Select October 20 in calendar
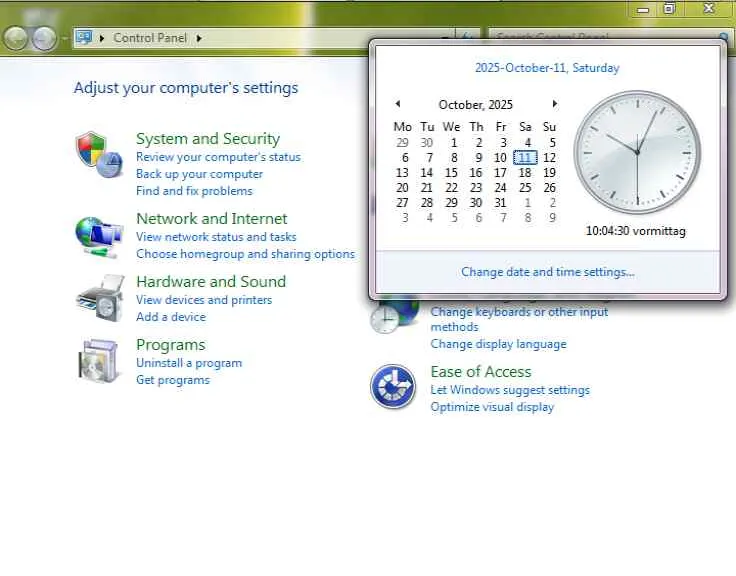 (402, 188)
